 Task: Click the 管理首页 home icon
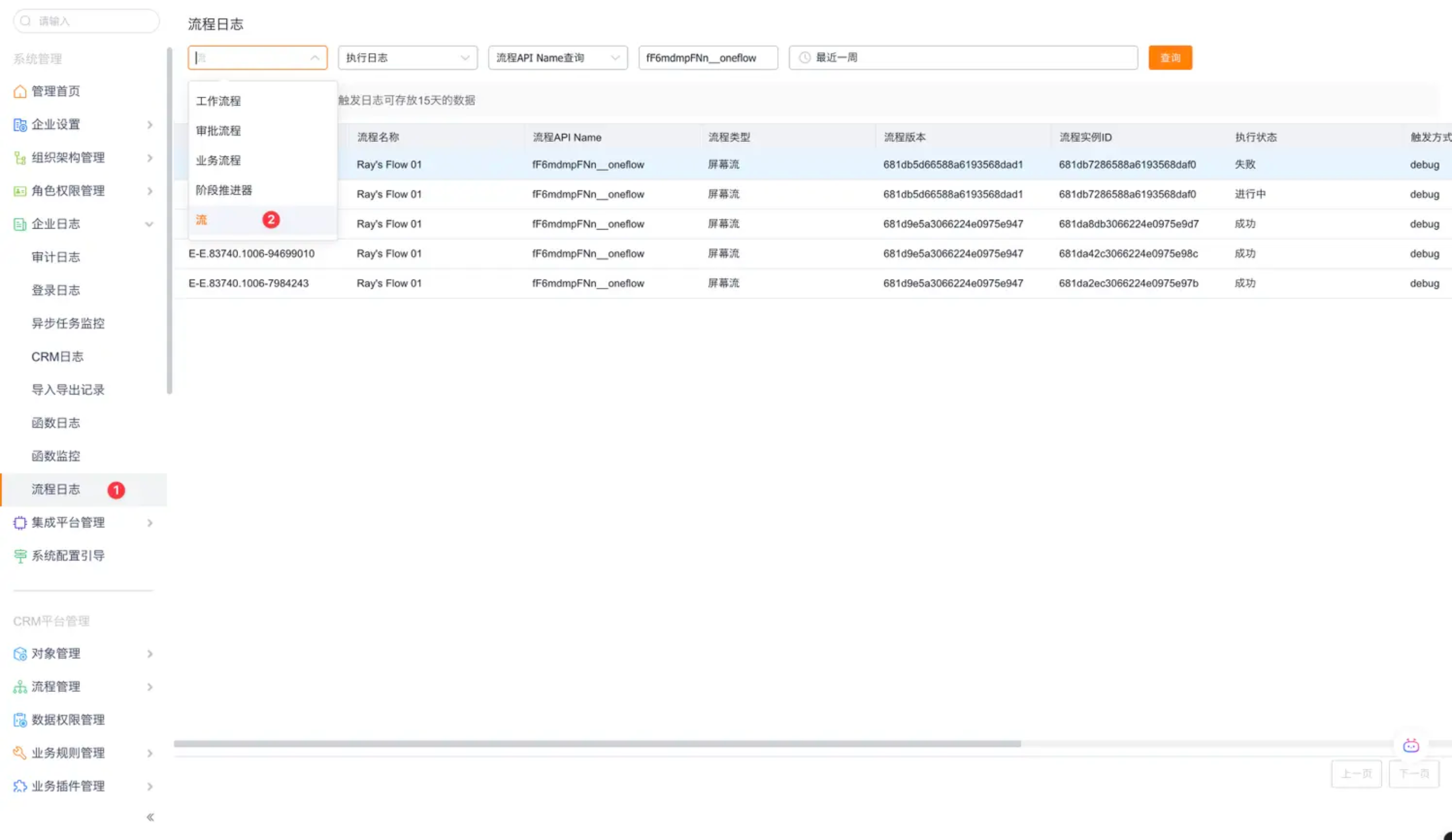pos(20,92)
